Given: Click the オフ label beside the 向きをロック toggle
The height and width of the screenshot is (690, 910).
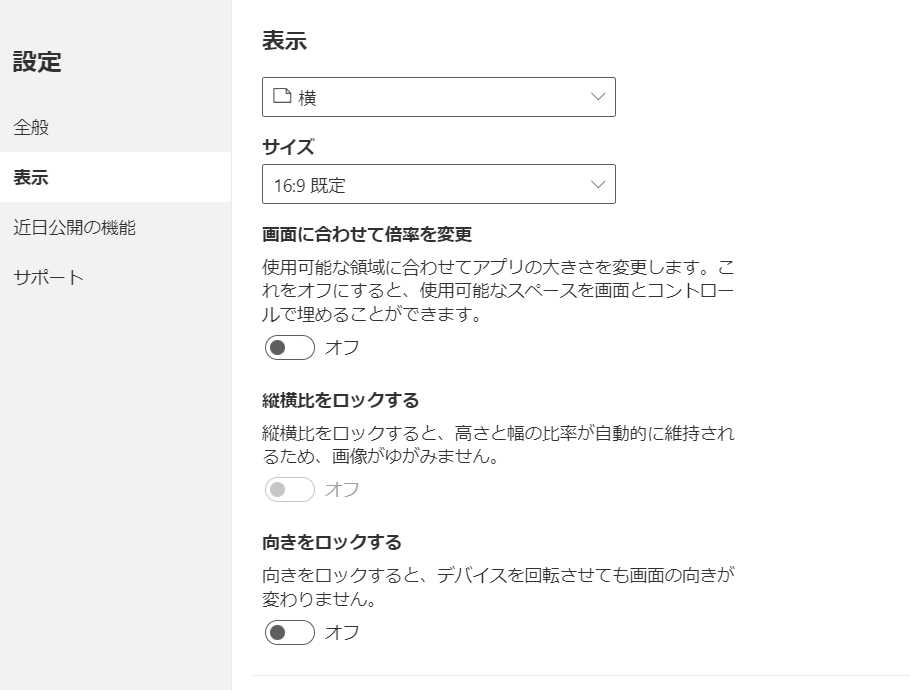Looking at the screenshot, I should tap(342, 633).
